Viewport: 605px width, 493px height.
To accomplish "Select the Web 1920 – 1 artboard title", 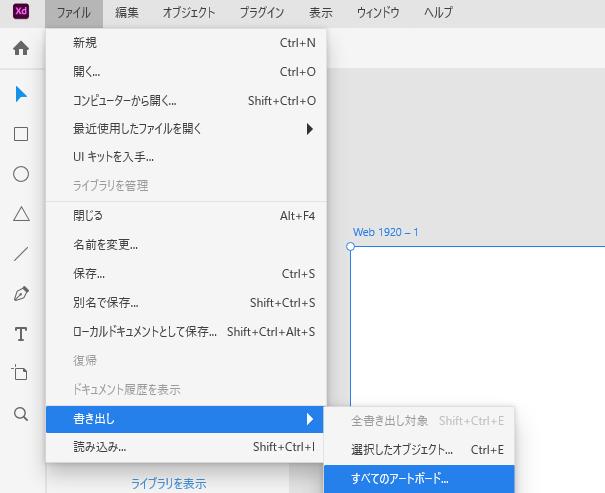I will point(385,232).
